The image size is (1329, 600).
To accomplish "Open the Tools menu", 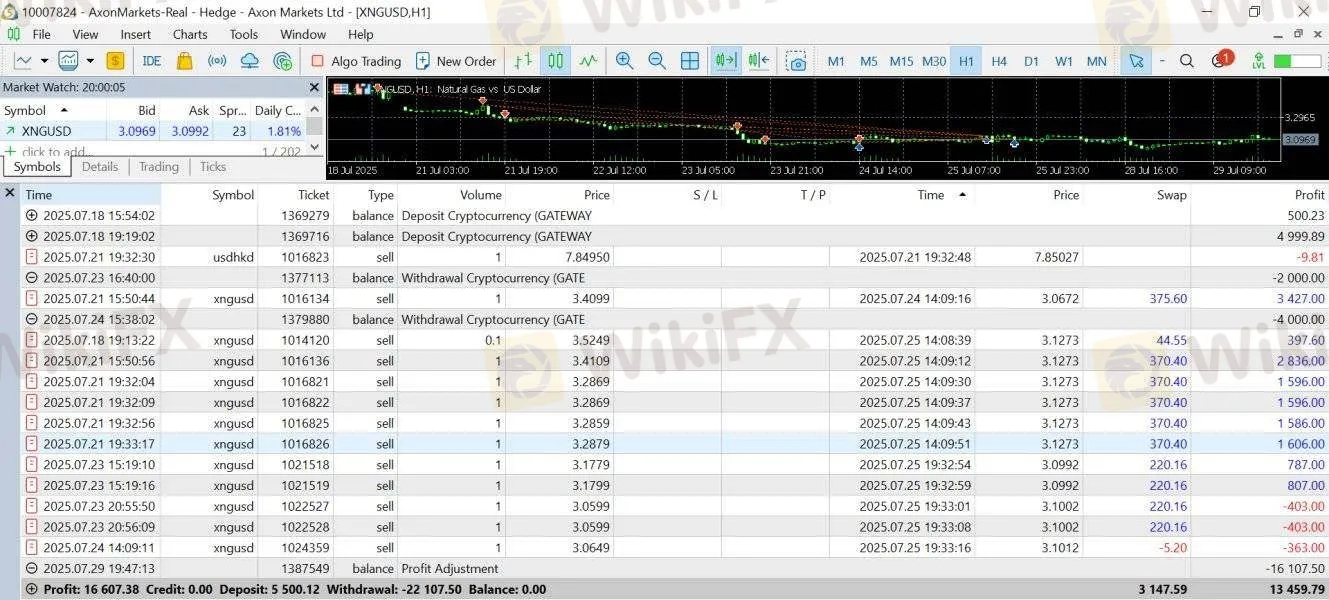I will click(x=244, y=34).
